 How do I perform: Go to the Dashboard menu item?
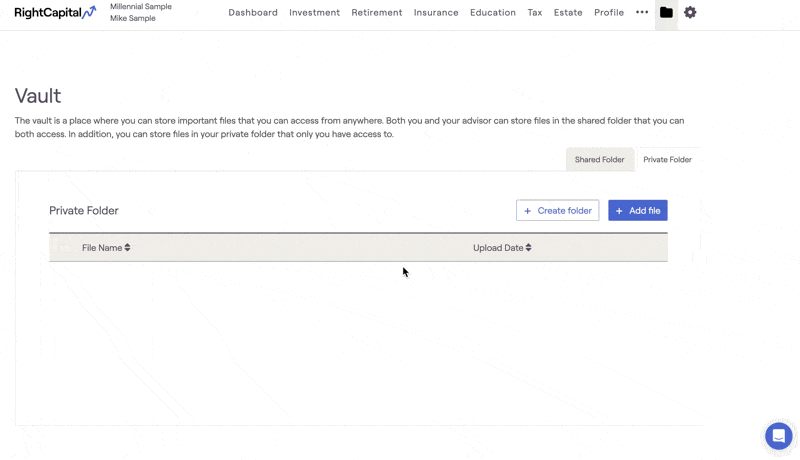[253, 13]
